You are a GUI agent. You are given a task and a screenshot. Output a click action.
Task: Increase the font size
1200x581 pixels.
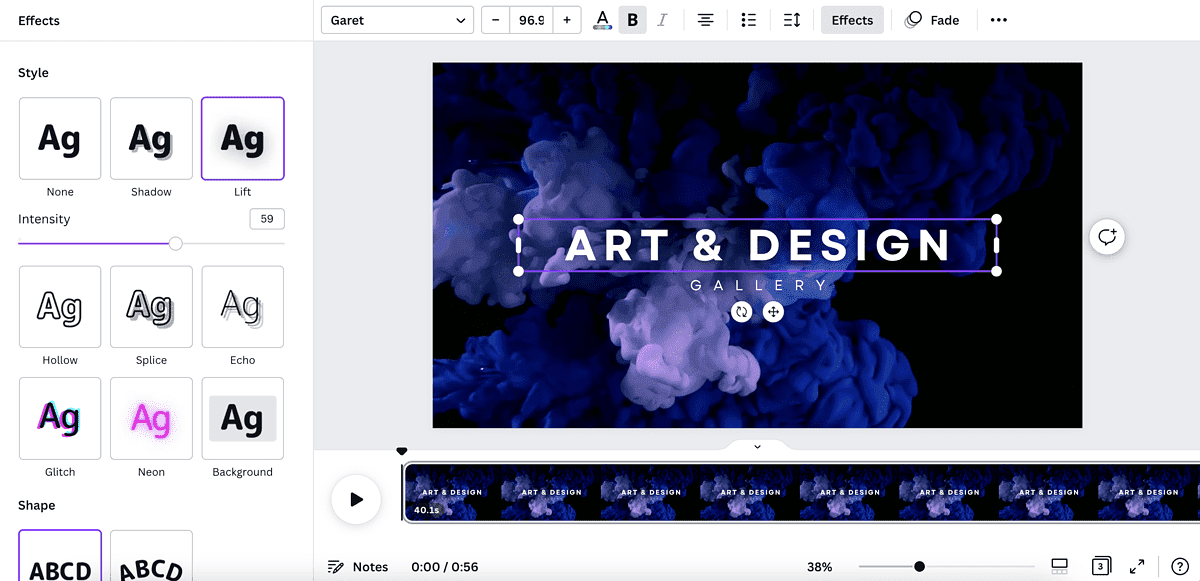point(567,19)
